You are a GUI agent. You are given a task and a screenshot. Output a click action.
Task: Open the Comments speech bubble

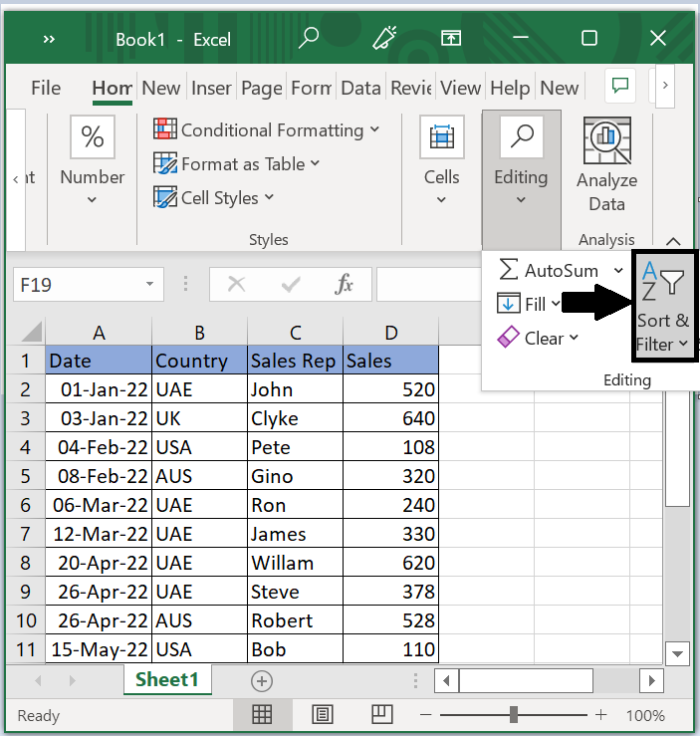coord(620,86)
